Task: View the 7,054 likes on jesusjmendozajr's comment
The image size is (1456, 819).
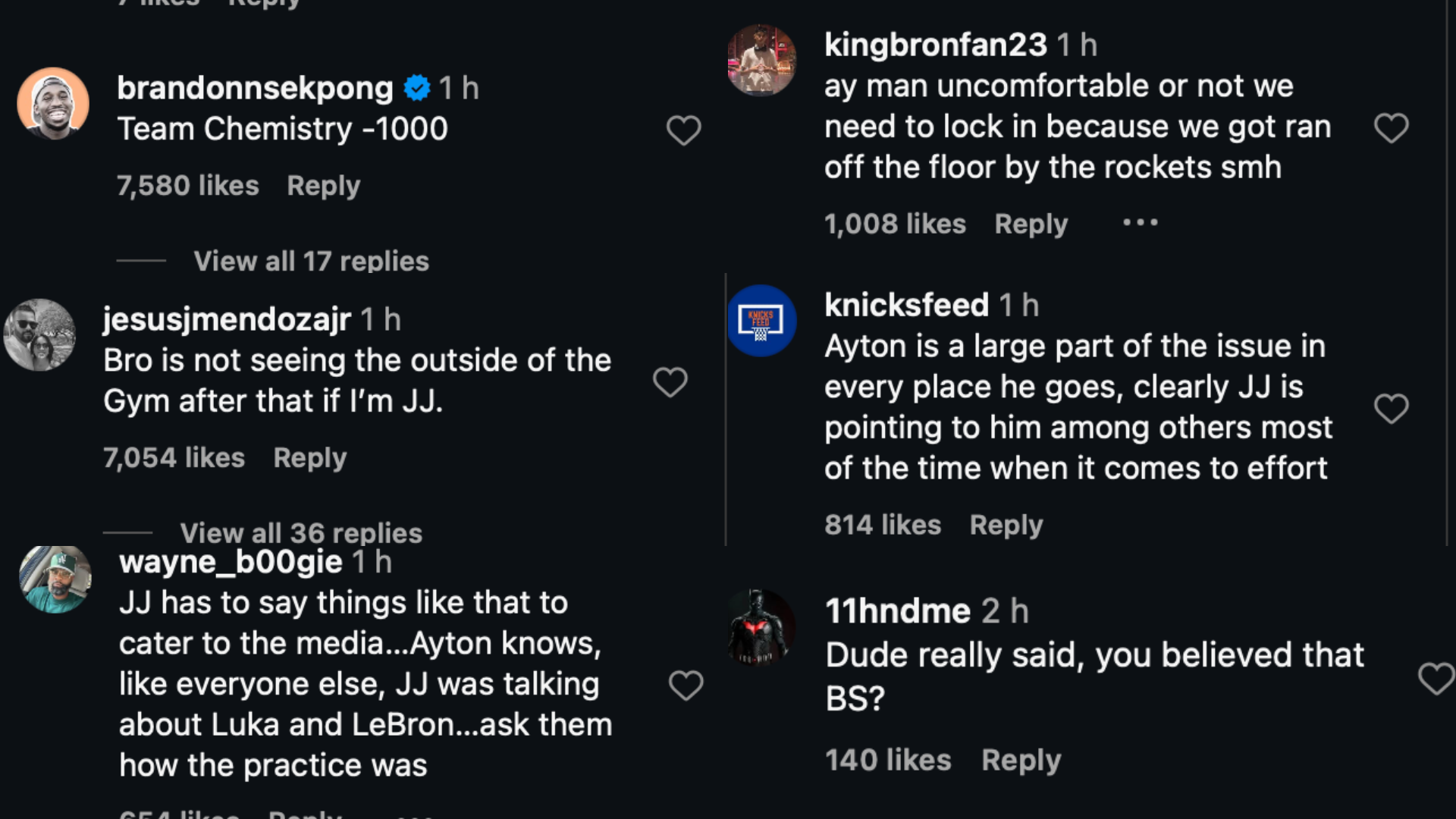Action: click(174, 458)
